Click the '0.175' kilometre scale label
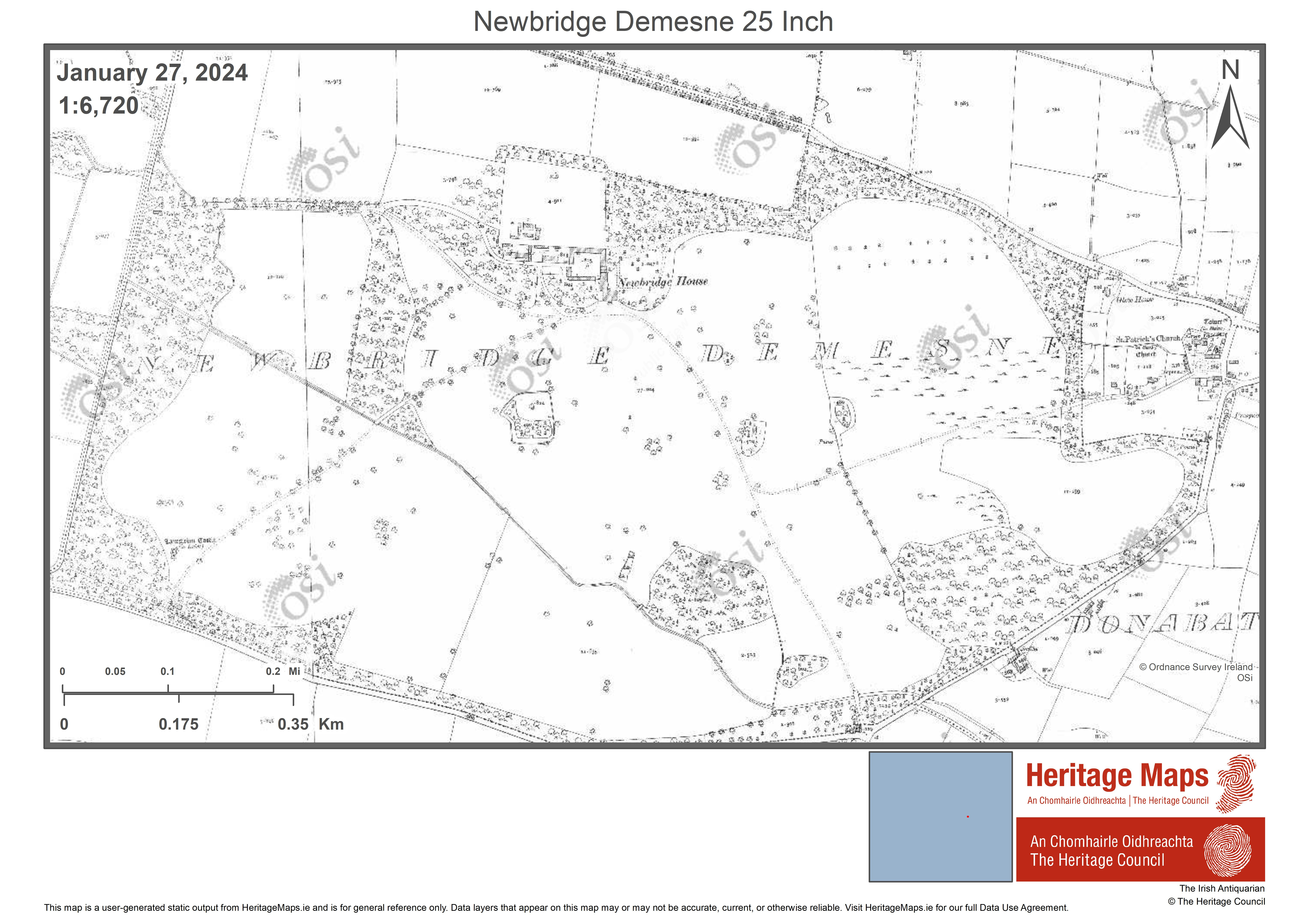1307x924 pixels. [x=179, y=724]
